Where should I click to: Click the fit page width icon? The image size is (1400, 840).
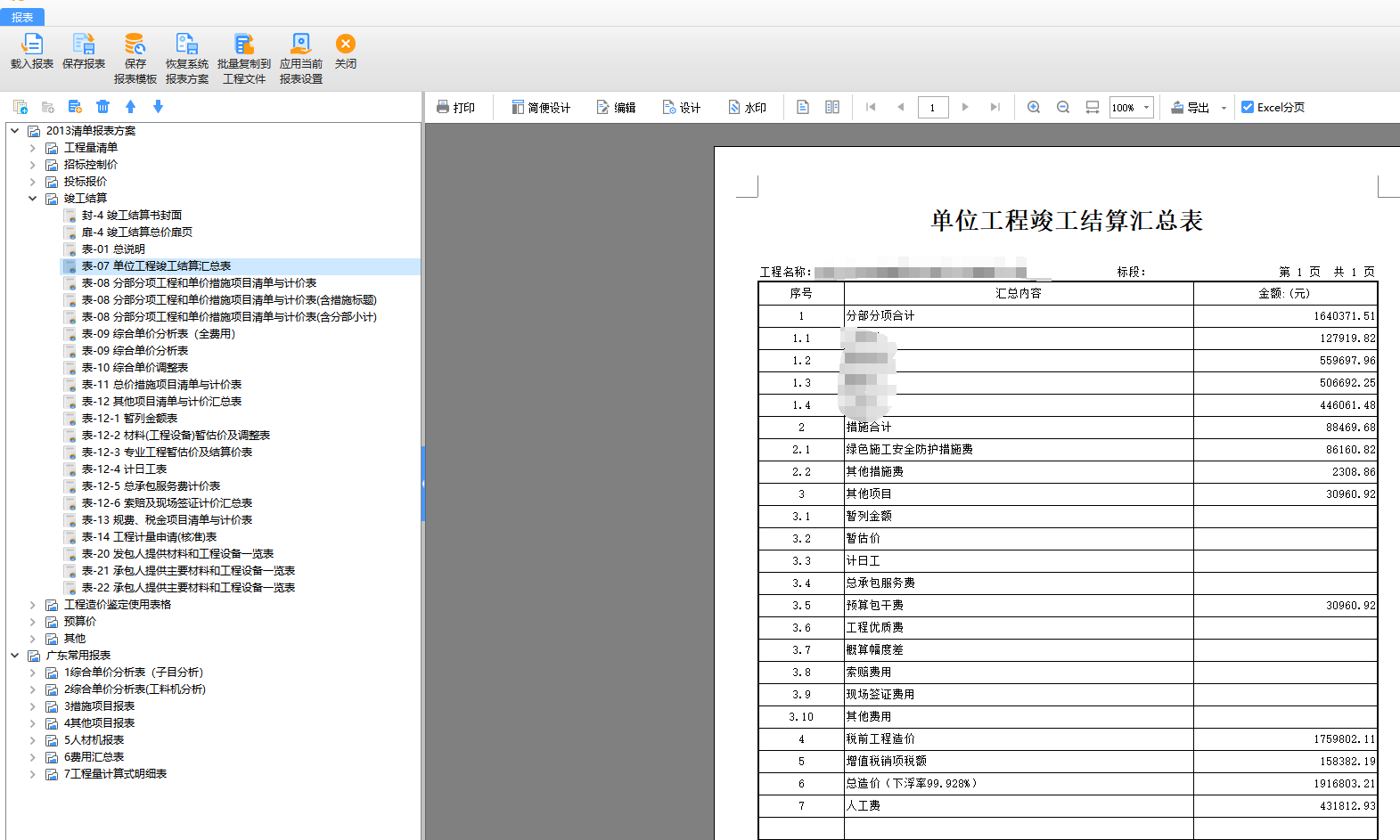[1093, 107]
